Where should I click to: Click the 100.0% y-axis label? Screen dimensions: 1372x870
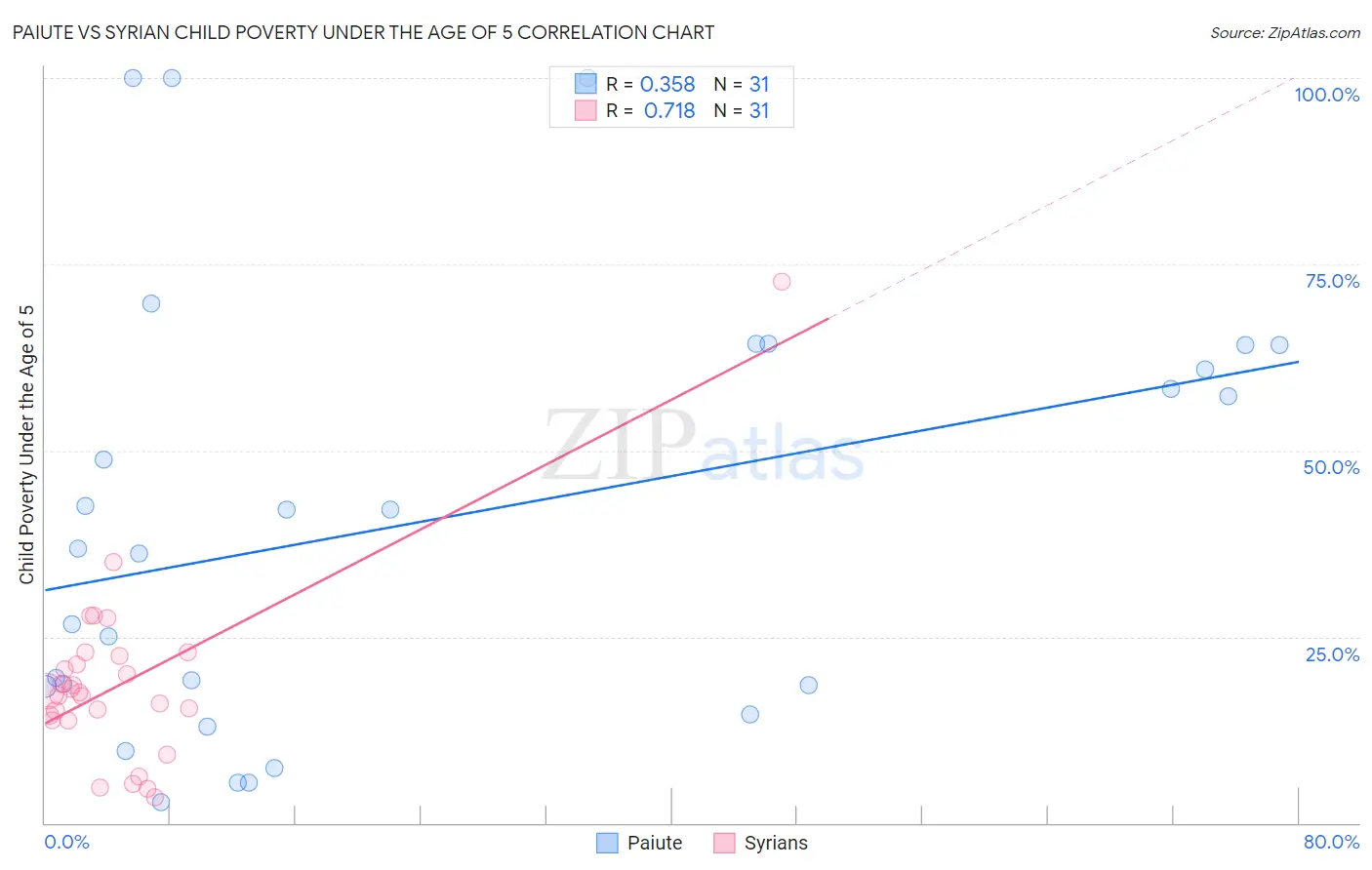1326,95
